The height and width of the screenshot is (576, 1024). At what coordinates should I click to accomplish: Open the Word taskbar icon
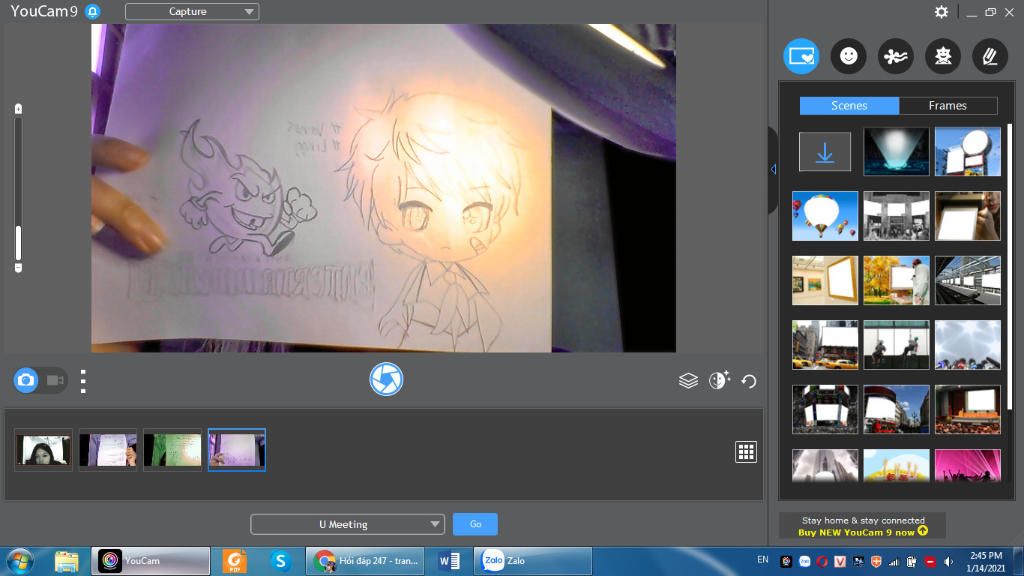click(449, 561)
